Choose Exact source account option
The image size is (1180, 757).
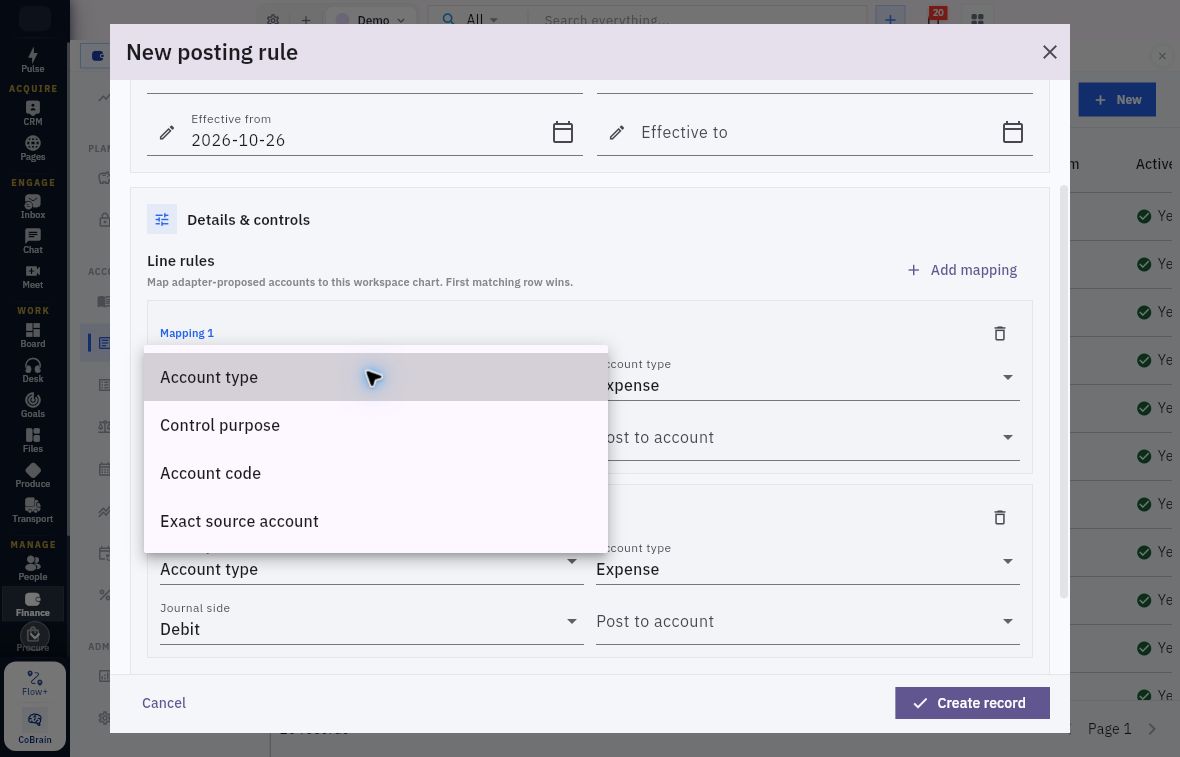click(x=376, y=521)
